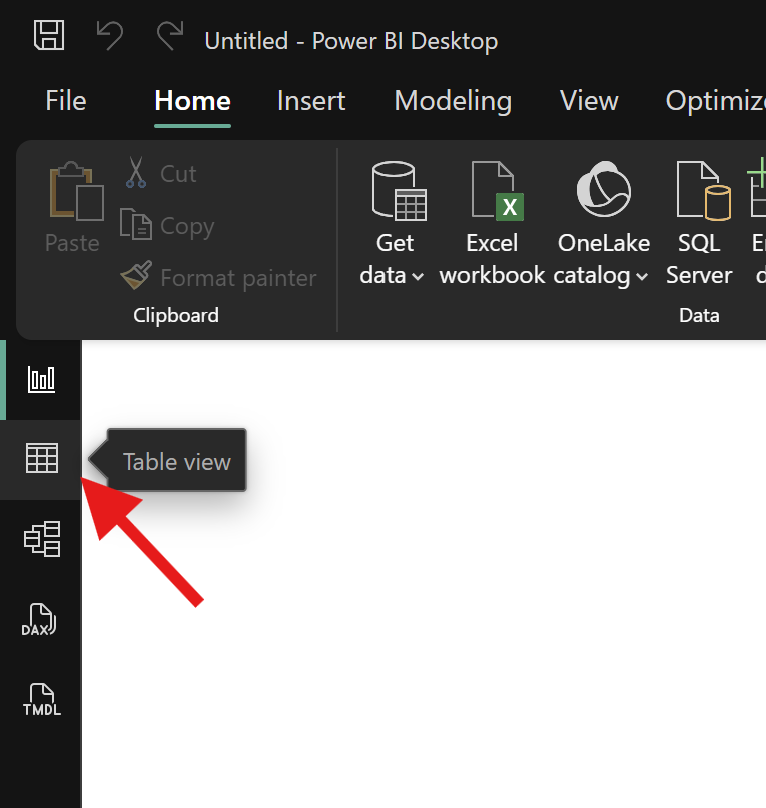Click the Undo arrow icon
766x808 pixels.
tap(110, 36)
